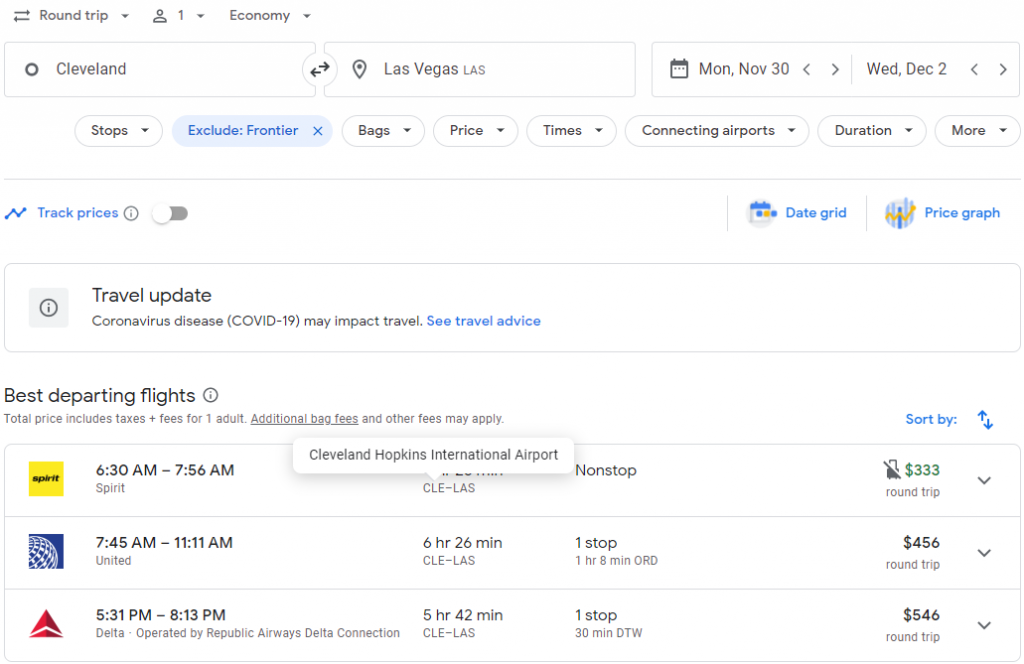
Task: Go to next departure date
Action: [835, 69]
